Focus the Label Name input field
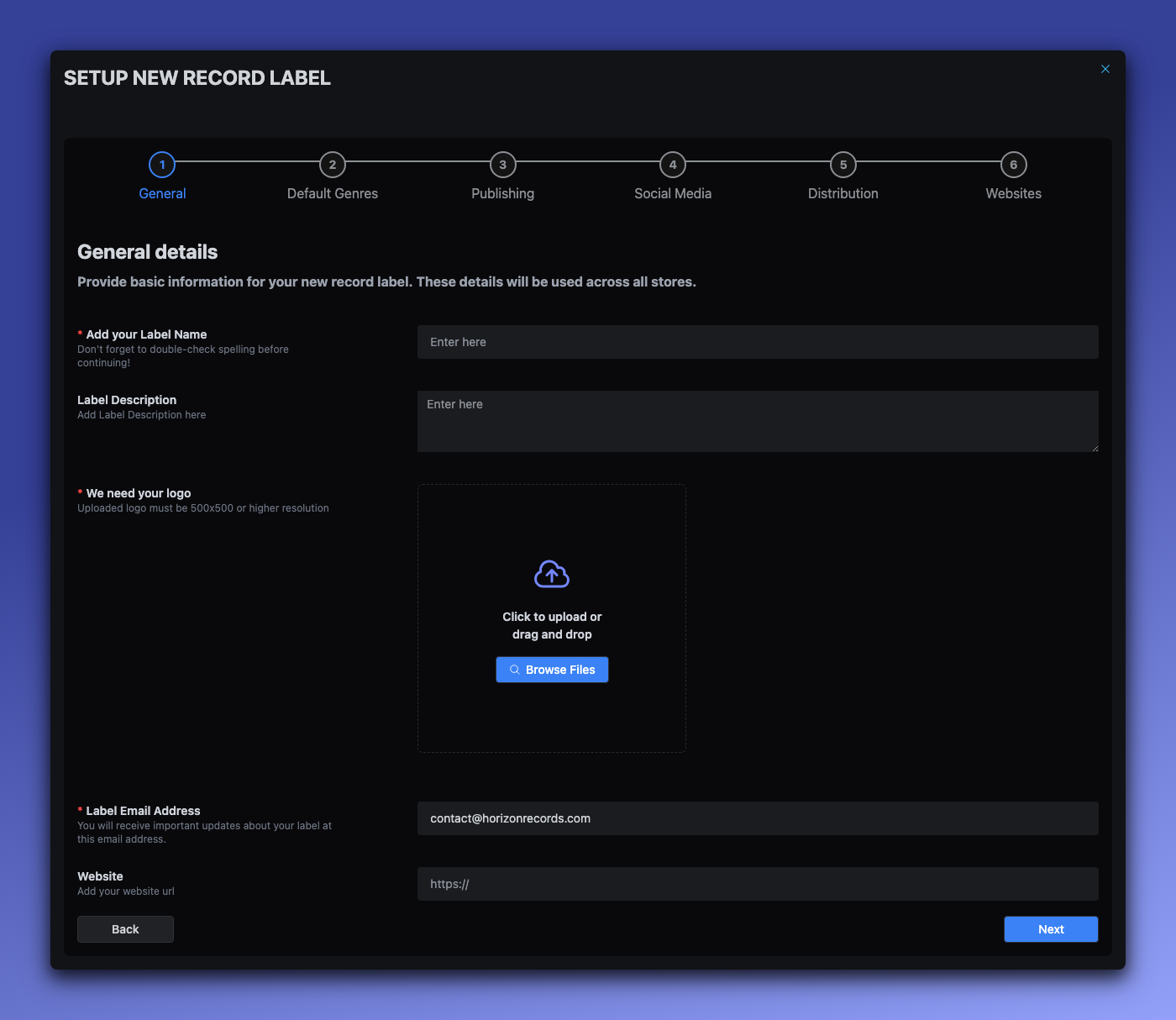Image resolution: width=1176 pixels, height=1020 pixels. click(x=758, y=342)
